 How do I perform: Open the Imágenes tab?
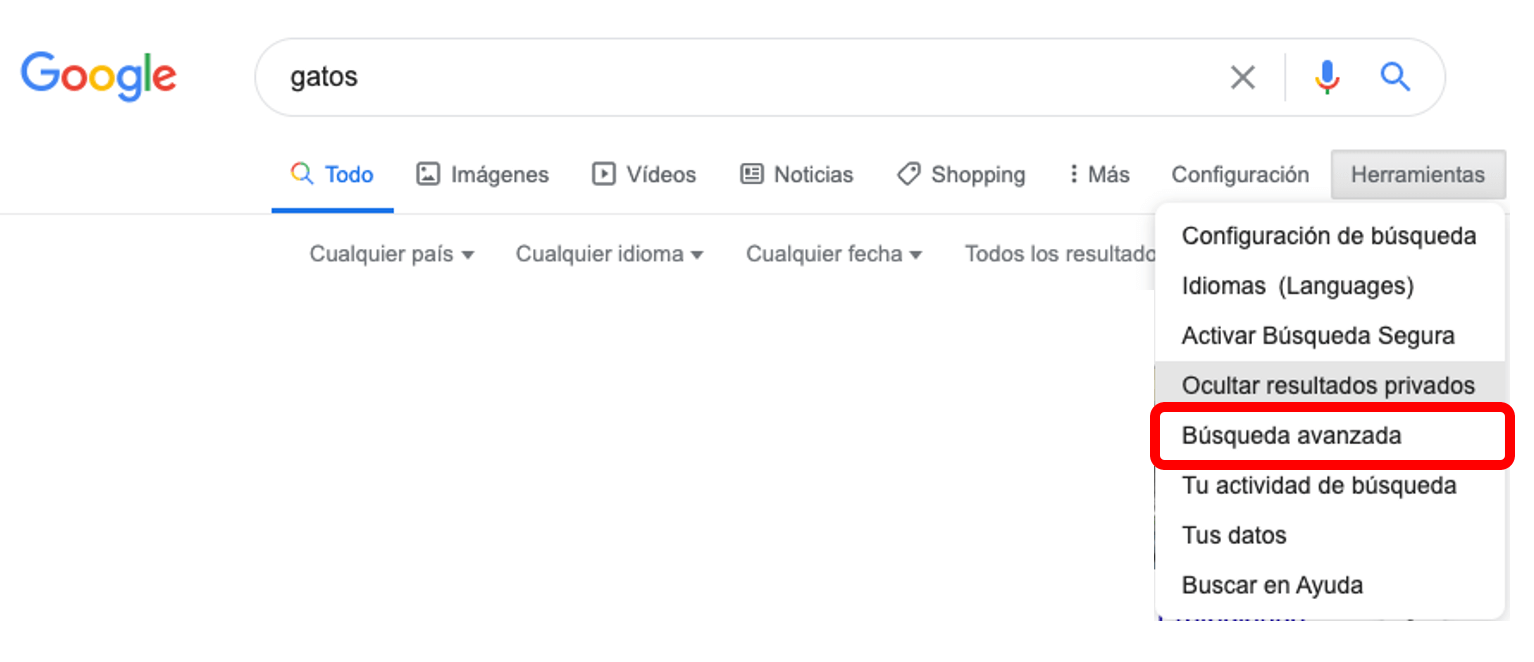click(x=482, y=175)
